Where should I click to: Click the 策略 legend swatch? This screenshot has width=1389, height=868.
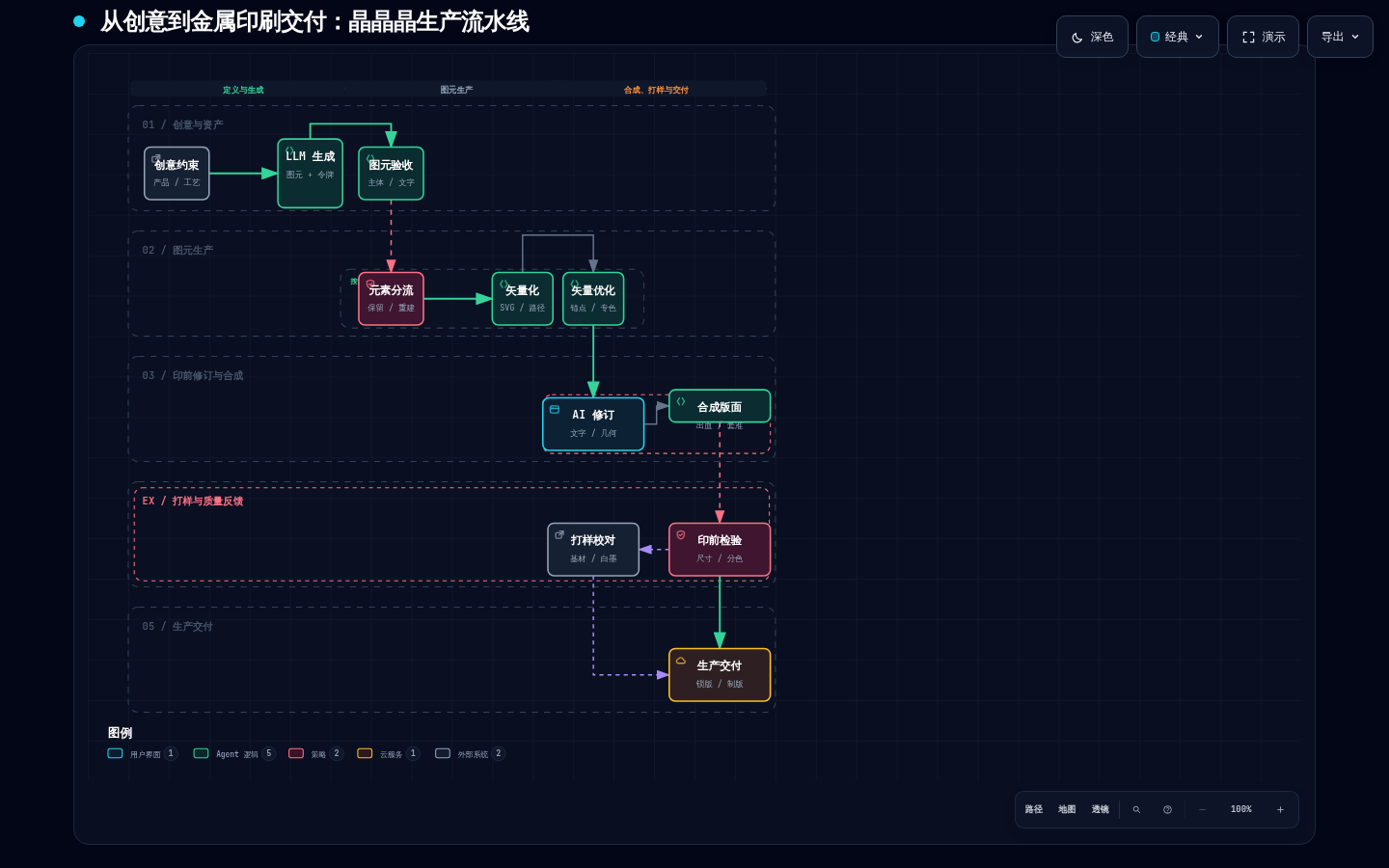coord(296,753)
